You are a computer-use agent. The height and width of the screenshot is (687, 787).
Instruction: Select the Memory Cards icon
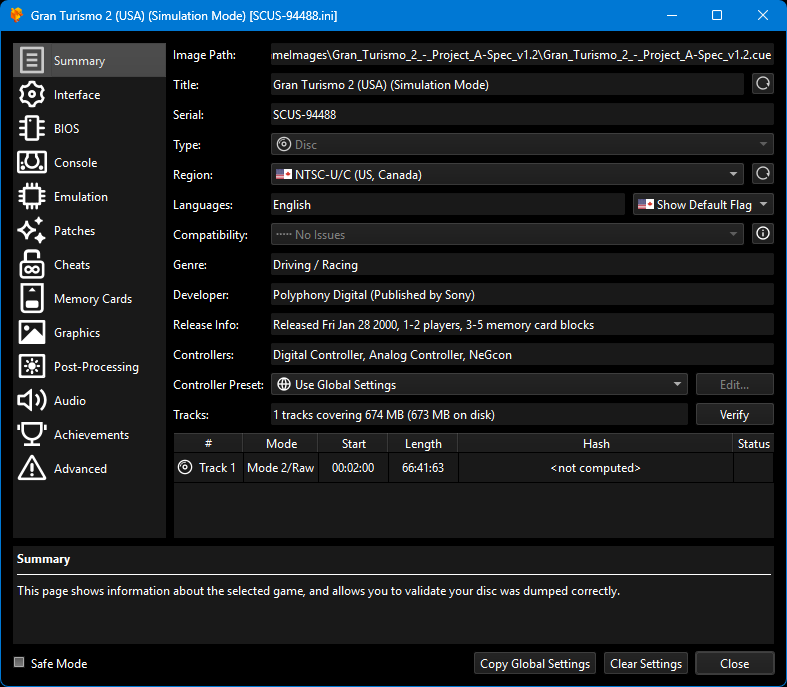pyautogui.click(x=32, y=299)
